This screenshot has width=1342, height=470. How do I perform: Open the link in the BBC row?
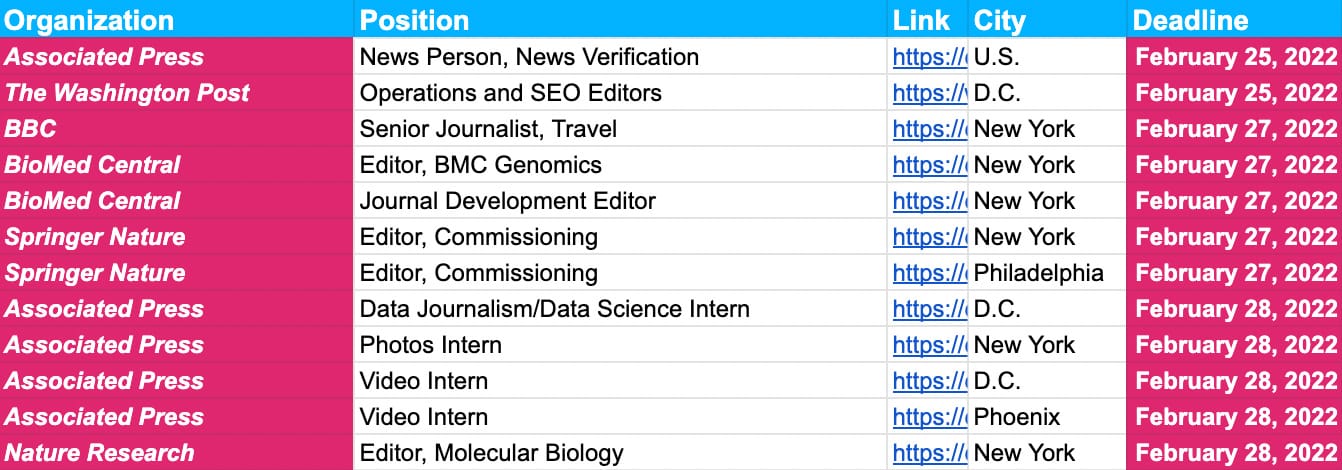[929, 129]
